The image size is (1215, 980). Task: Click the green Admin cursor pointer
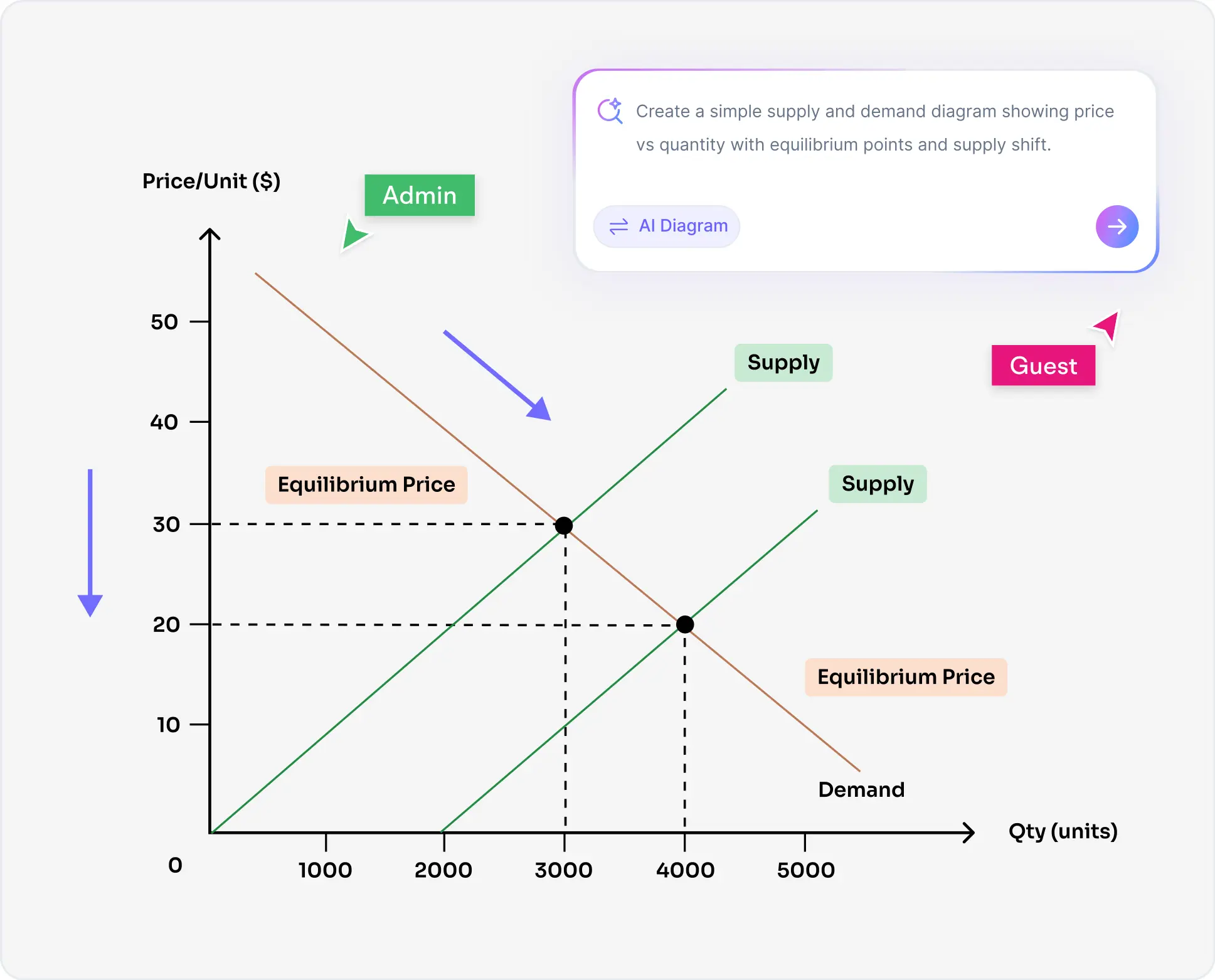point(354,235)
